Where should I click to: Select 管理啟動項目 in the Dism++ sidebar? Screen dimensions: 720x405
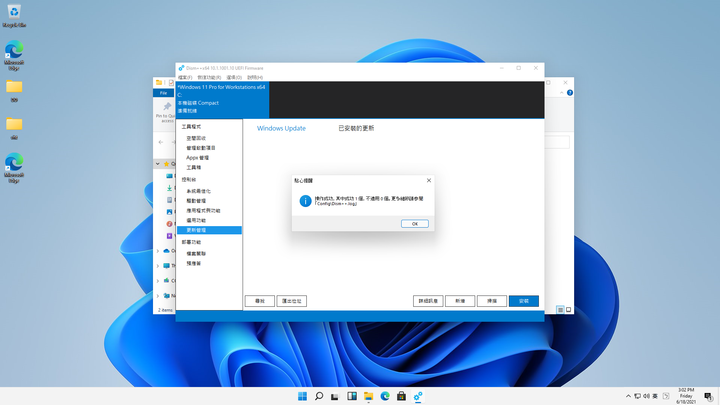[x=201, y=148]
